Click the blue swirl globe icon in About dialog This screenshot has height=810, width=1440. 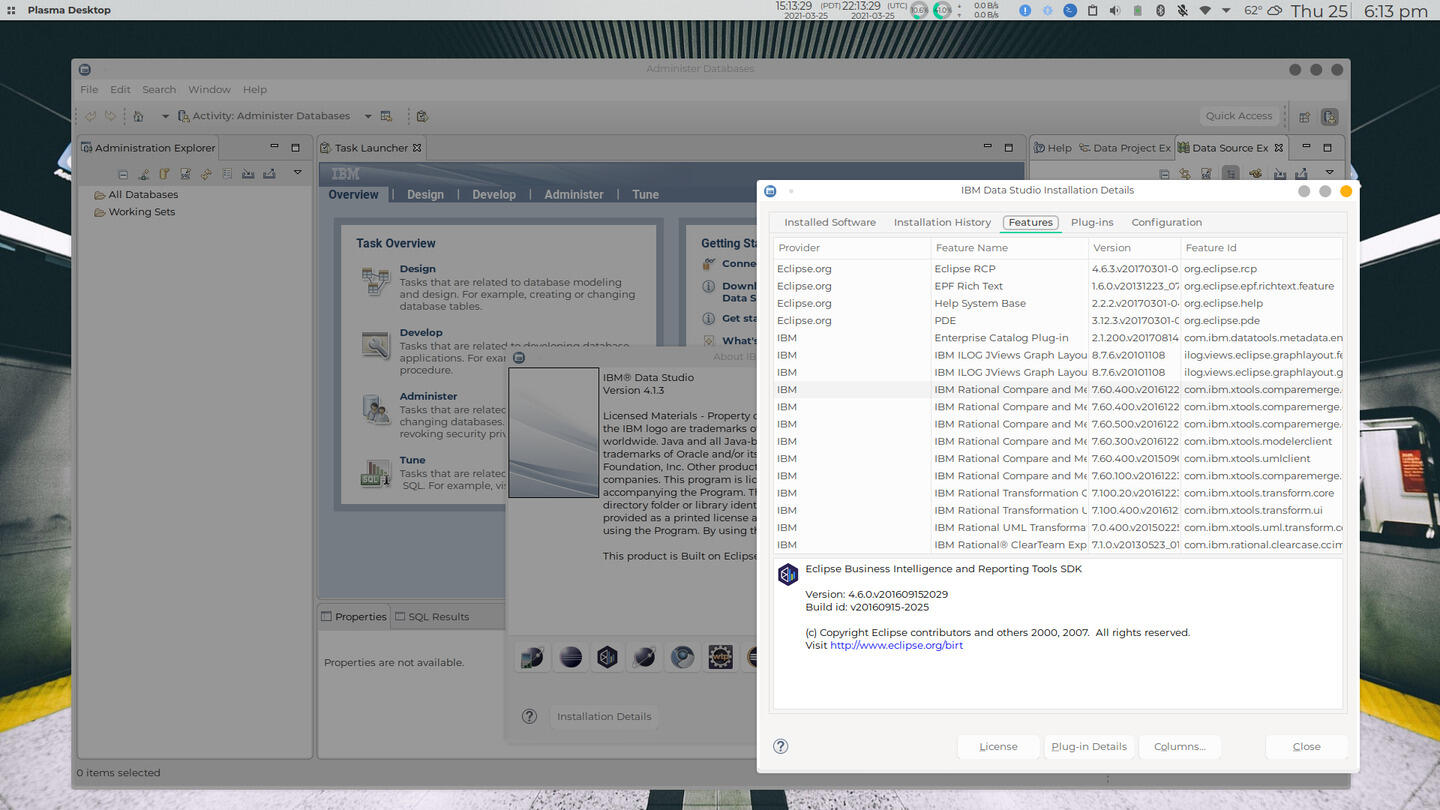[682, 657]
